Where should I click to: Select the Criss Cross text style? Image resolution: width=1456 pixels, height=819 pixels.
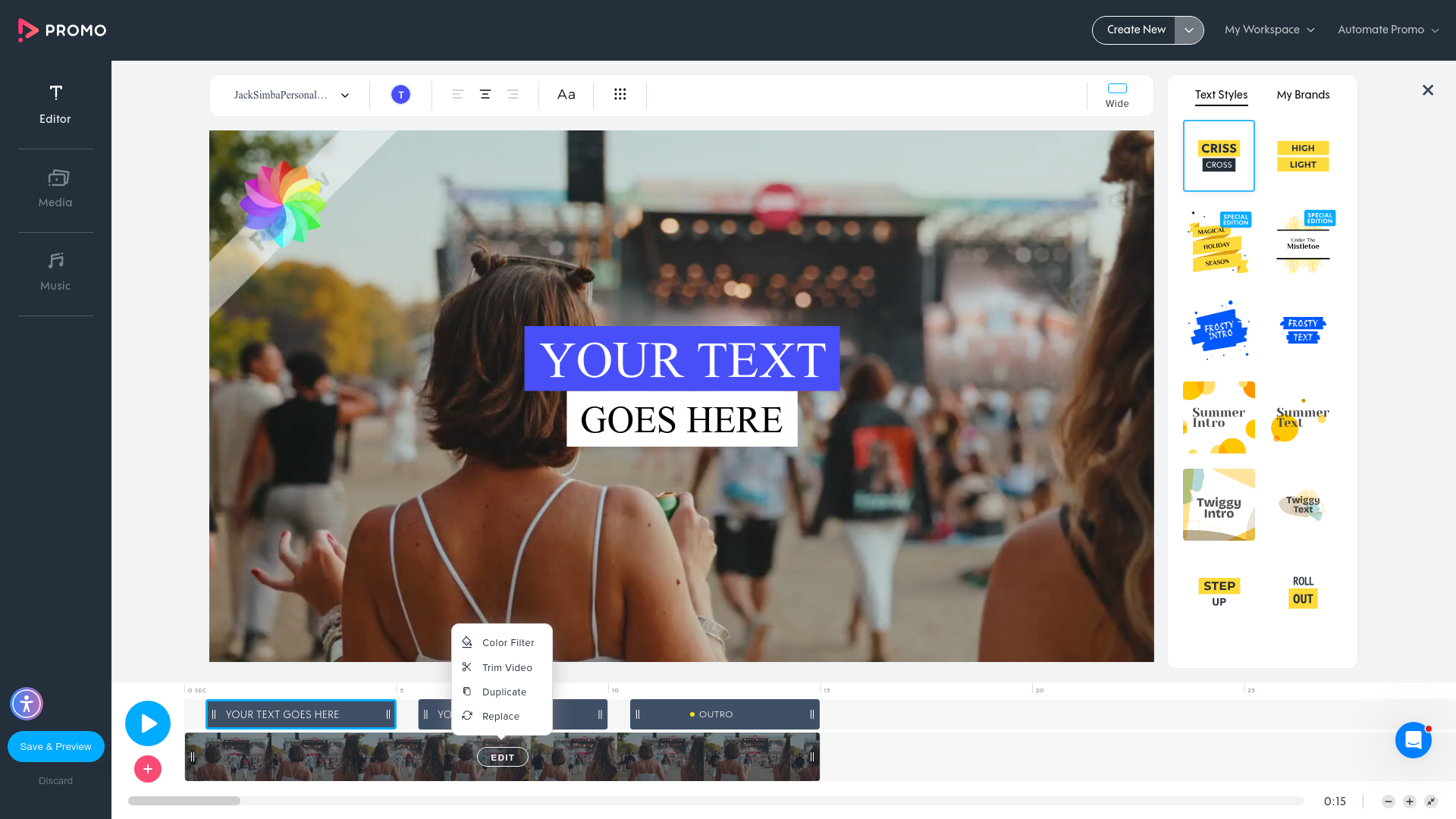pos(1219,155)
